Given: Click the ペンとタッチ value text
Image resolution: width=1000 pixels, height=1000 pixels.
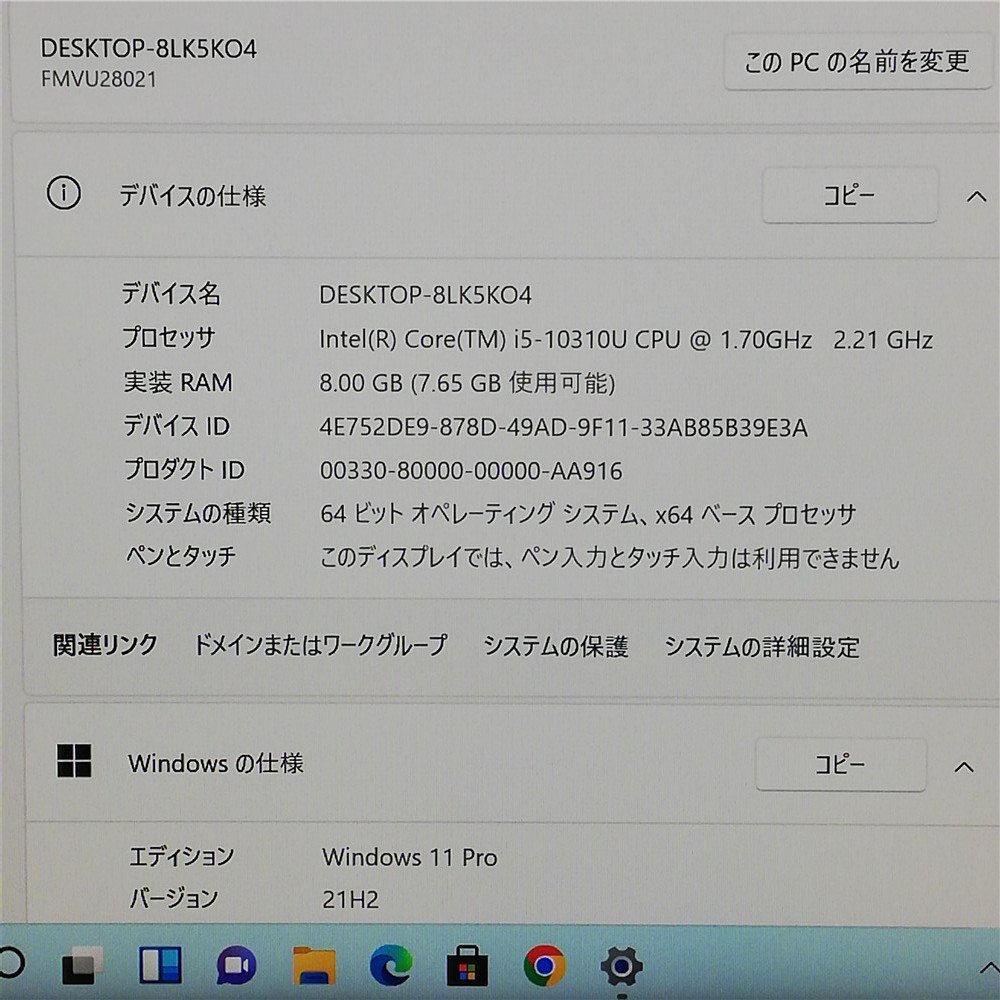Looking at the screenshot, I should pyautogui.click(x=609, y=557).
